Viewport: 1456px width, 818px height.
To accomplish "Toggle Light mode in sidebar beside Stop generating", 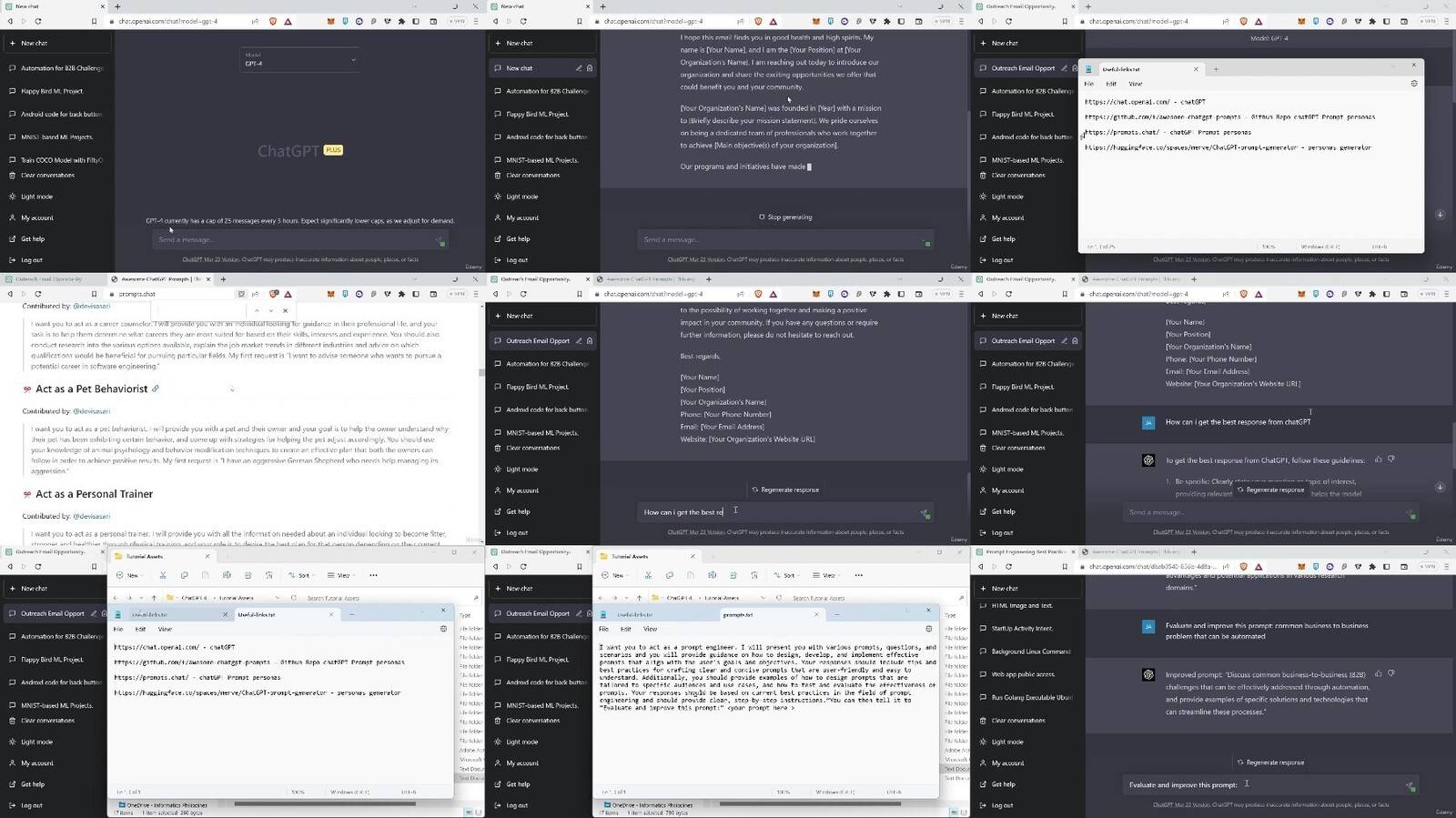I will (x=522, y=197).
